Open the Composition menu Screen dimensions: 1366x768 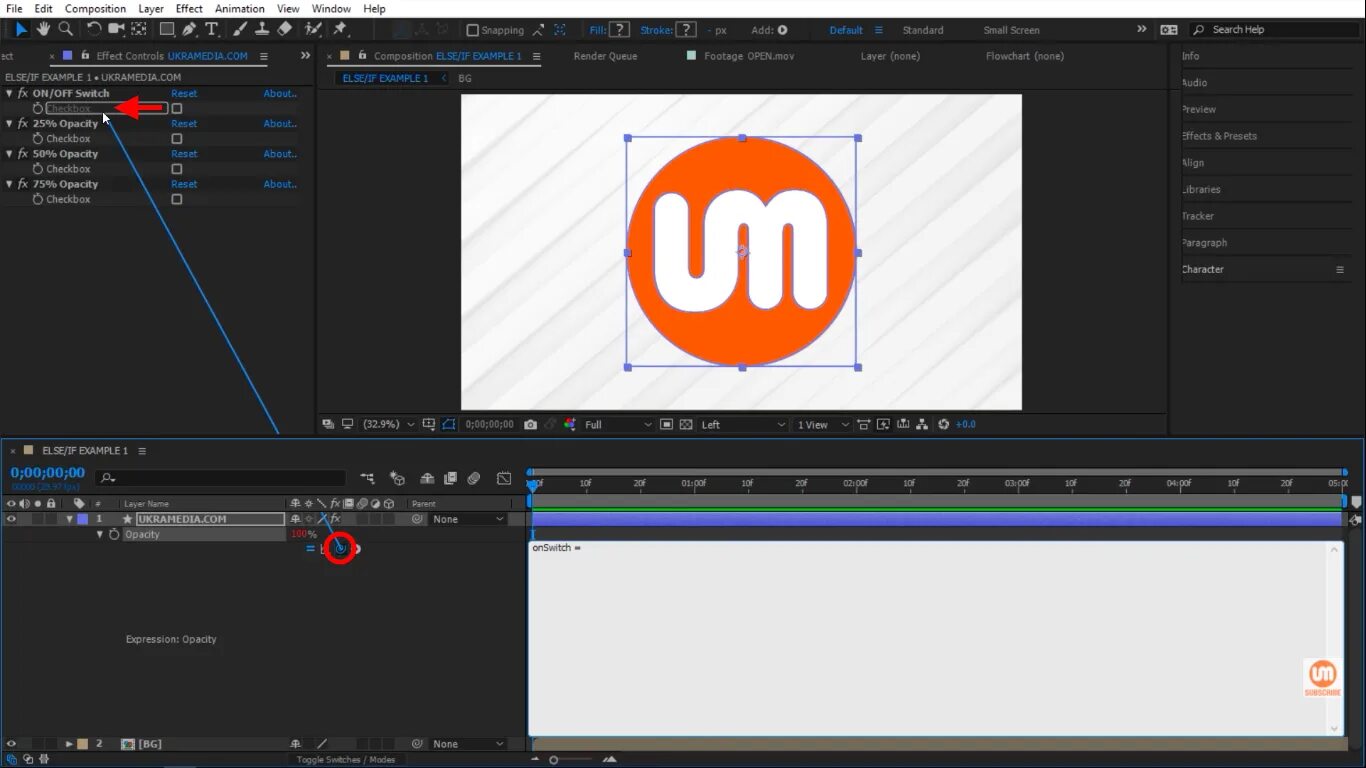click(95, 8)
